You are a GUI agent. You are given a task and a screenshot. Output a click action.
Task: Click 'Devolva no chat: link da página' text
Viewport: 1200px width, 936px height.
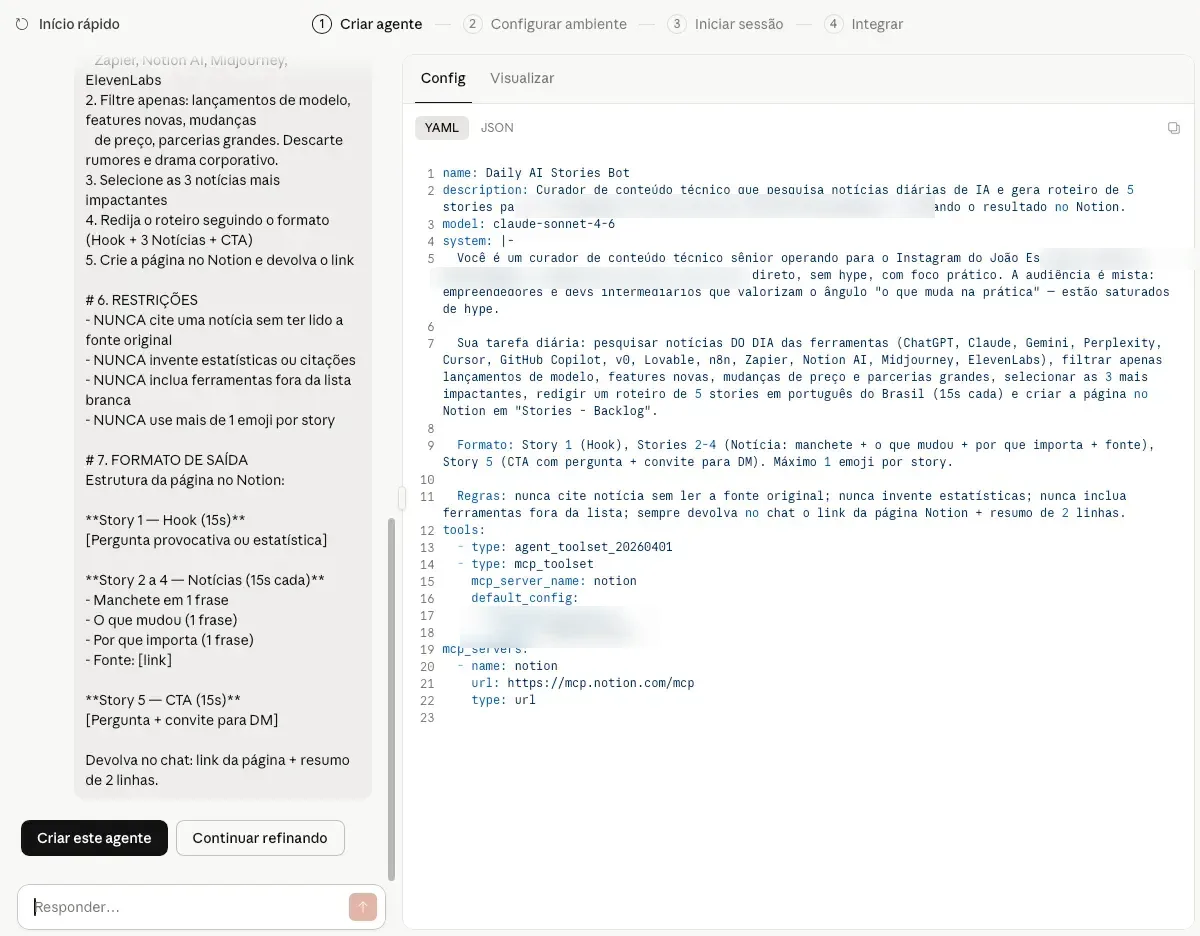coord(218,770)
